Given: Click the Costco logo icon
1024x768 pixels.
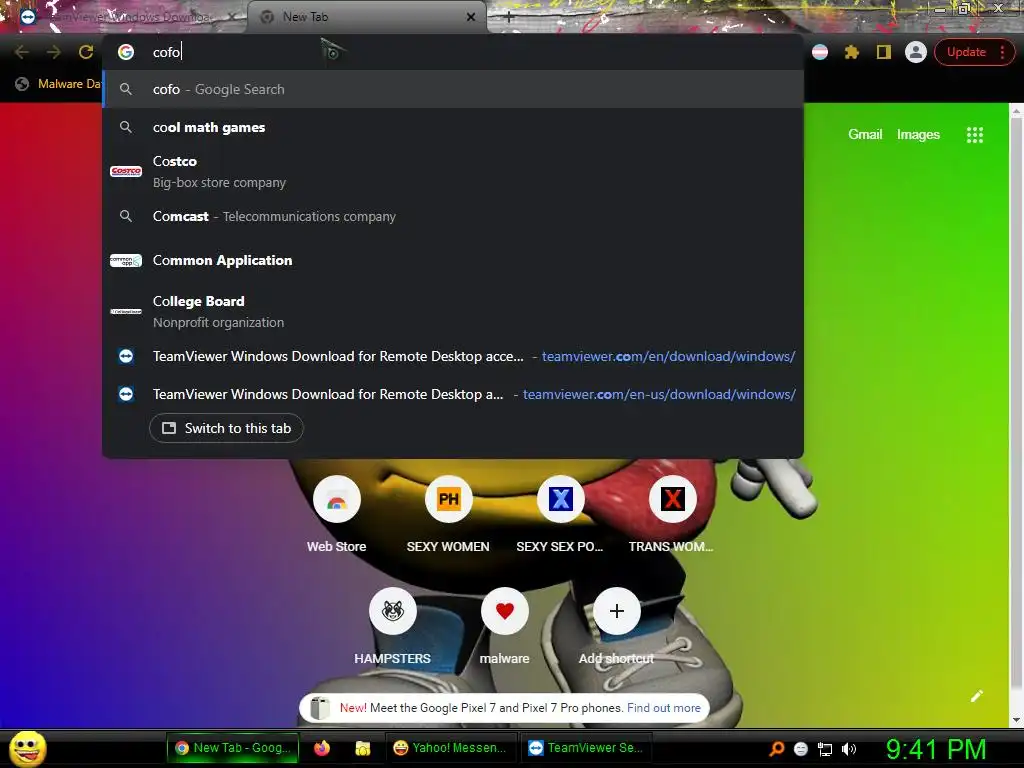Looking at the screenshot, I should [x=126, y=172].
